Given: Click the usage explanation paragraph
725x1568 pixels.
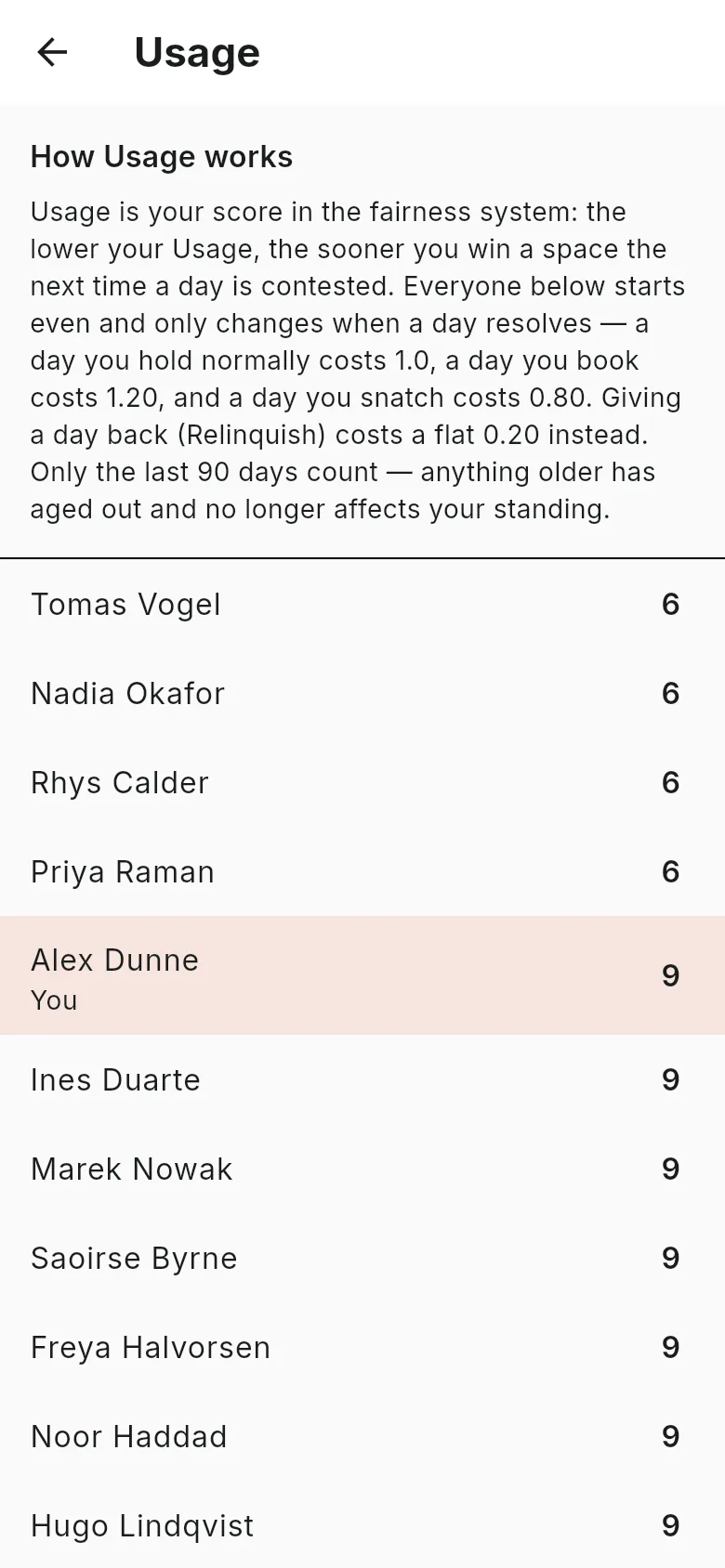Looking at the screenshot, I should 358,360.
